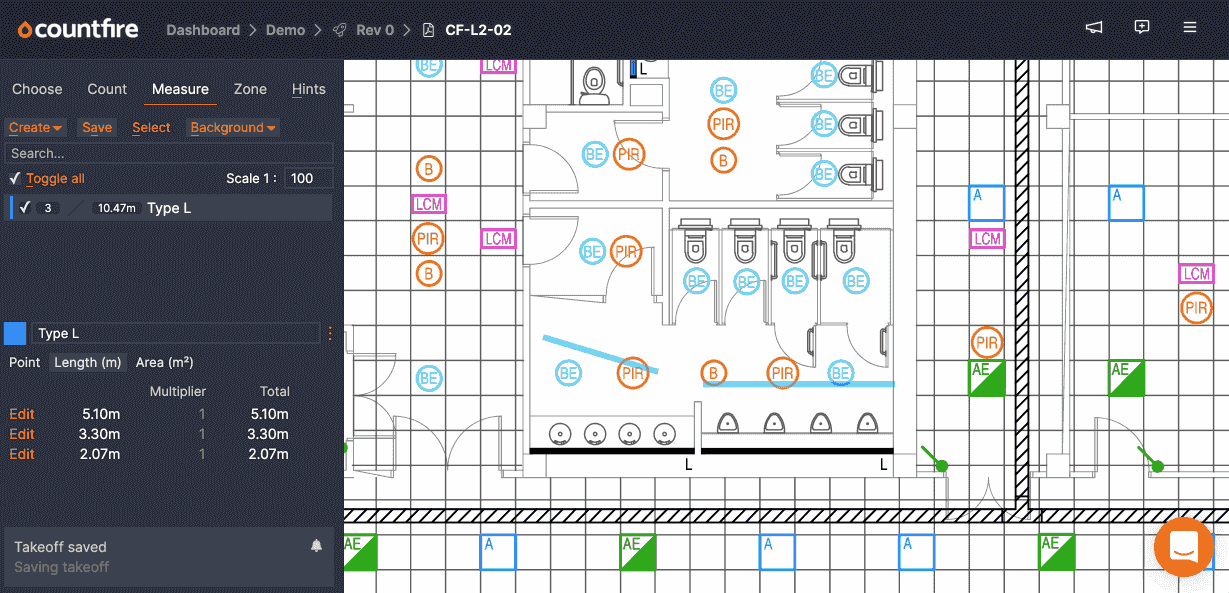Switch to the Zone tab
The image size is (1229, 593).
tap(250, 89)
